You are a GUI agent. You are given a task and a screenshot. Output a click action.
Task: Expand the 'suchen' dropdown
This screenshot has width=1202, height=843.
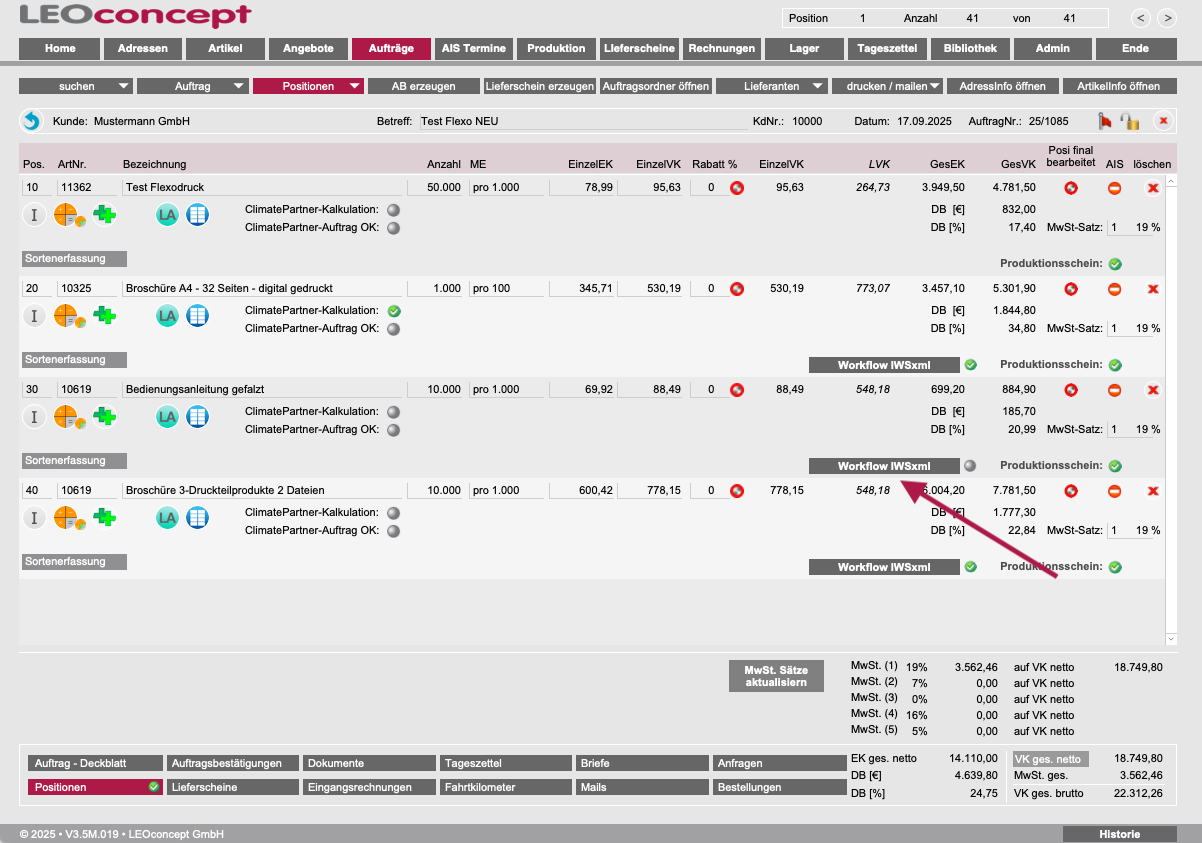[x=75, y=86]
